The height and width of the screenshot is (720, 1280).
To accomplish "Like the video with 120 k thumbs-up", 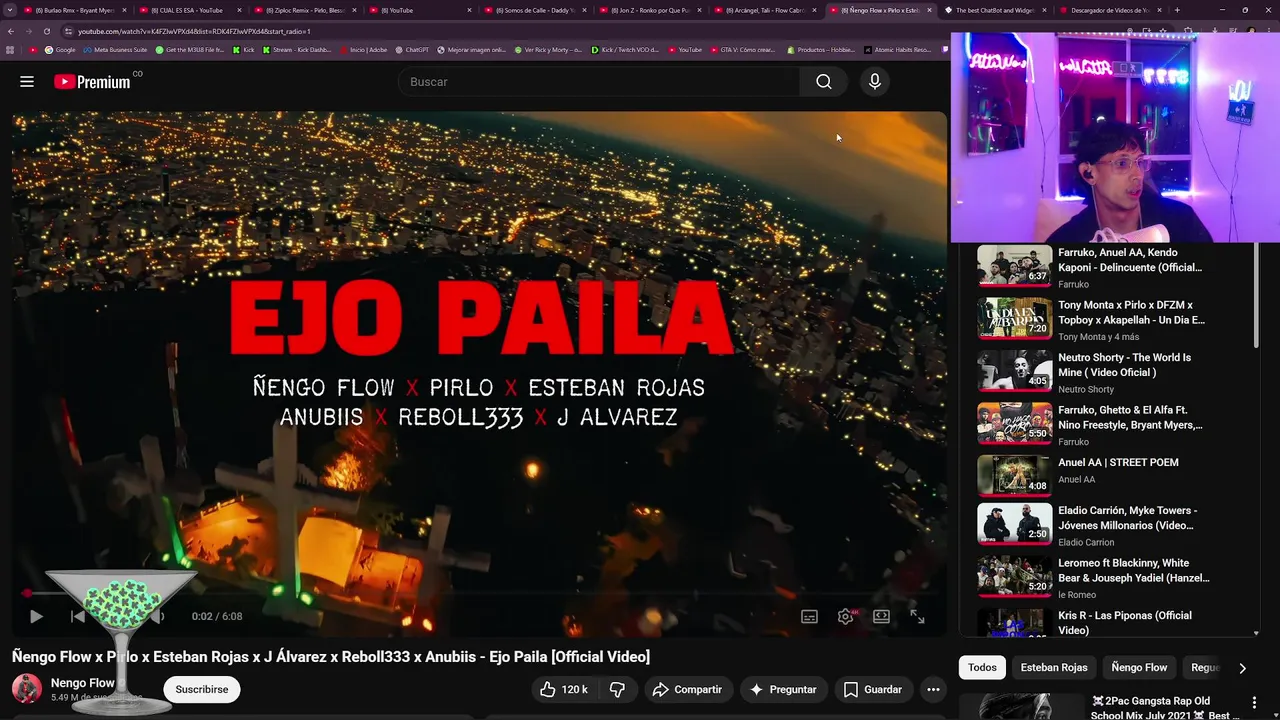I will click(563, 689).
